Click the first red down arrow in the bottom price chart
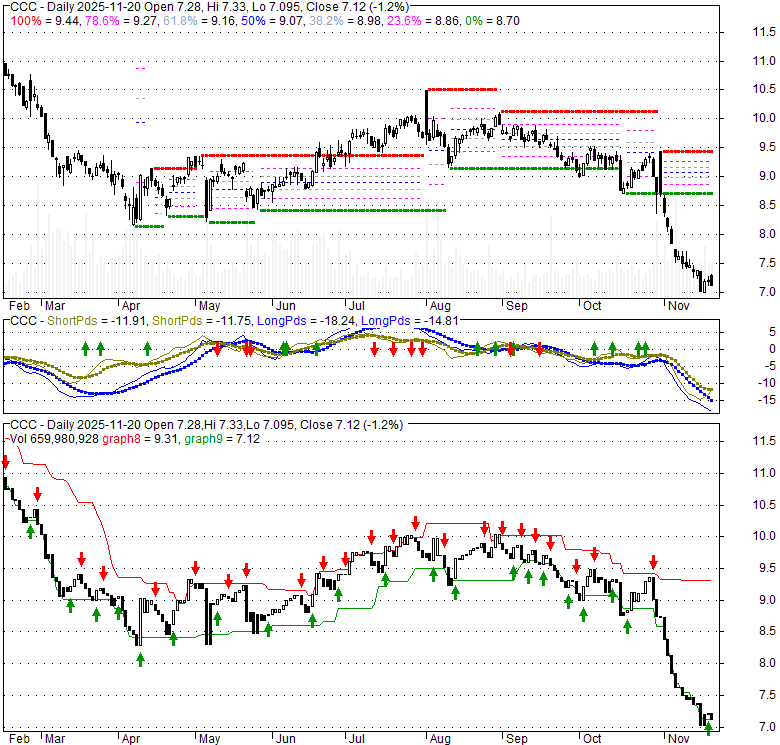 [x=6, y=462]
